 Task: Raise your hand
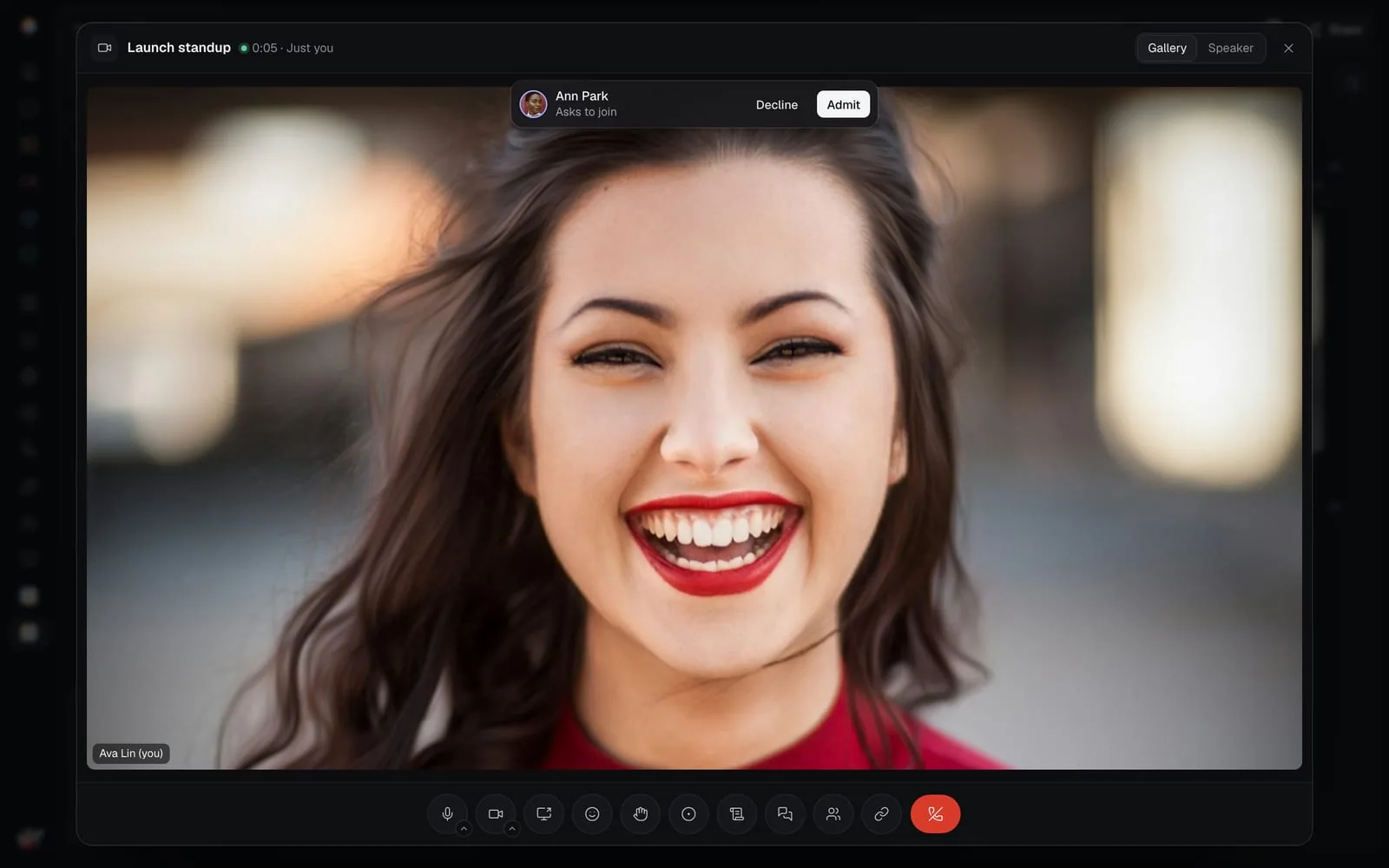tap(641, 814)
